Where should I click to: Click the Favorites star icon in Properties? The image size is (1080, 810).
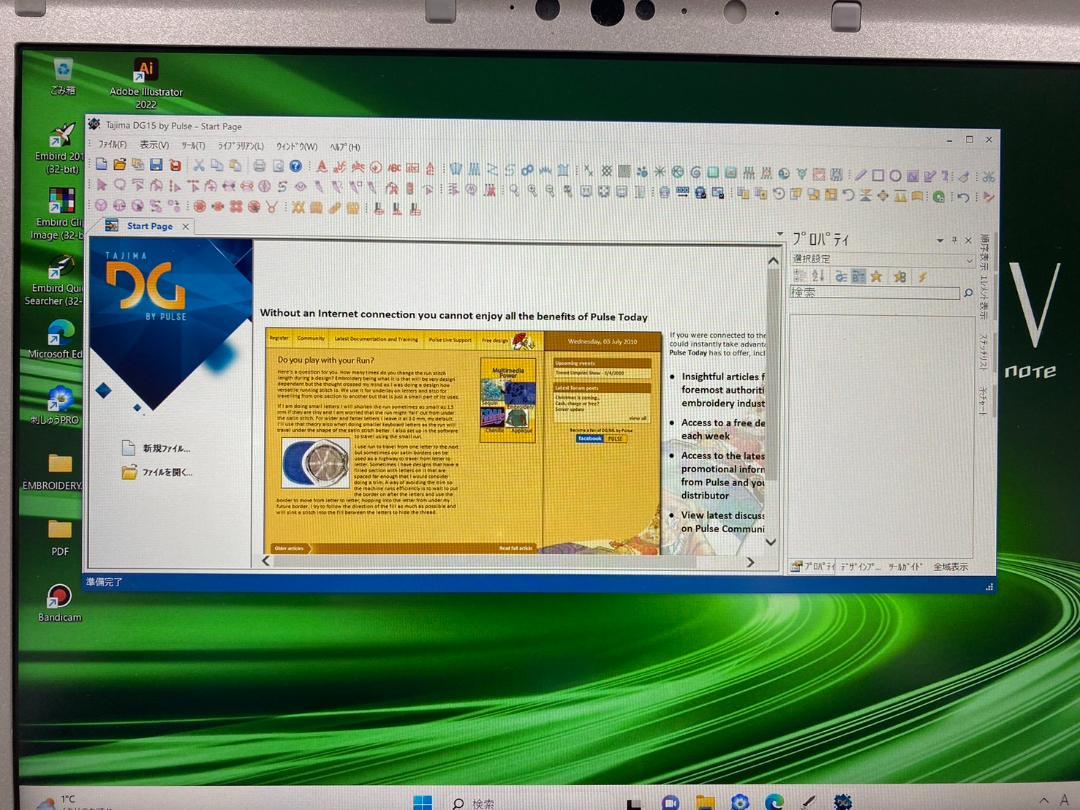point(876,276)
